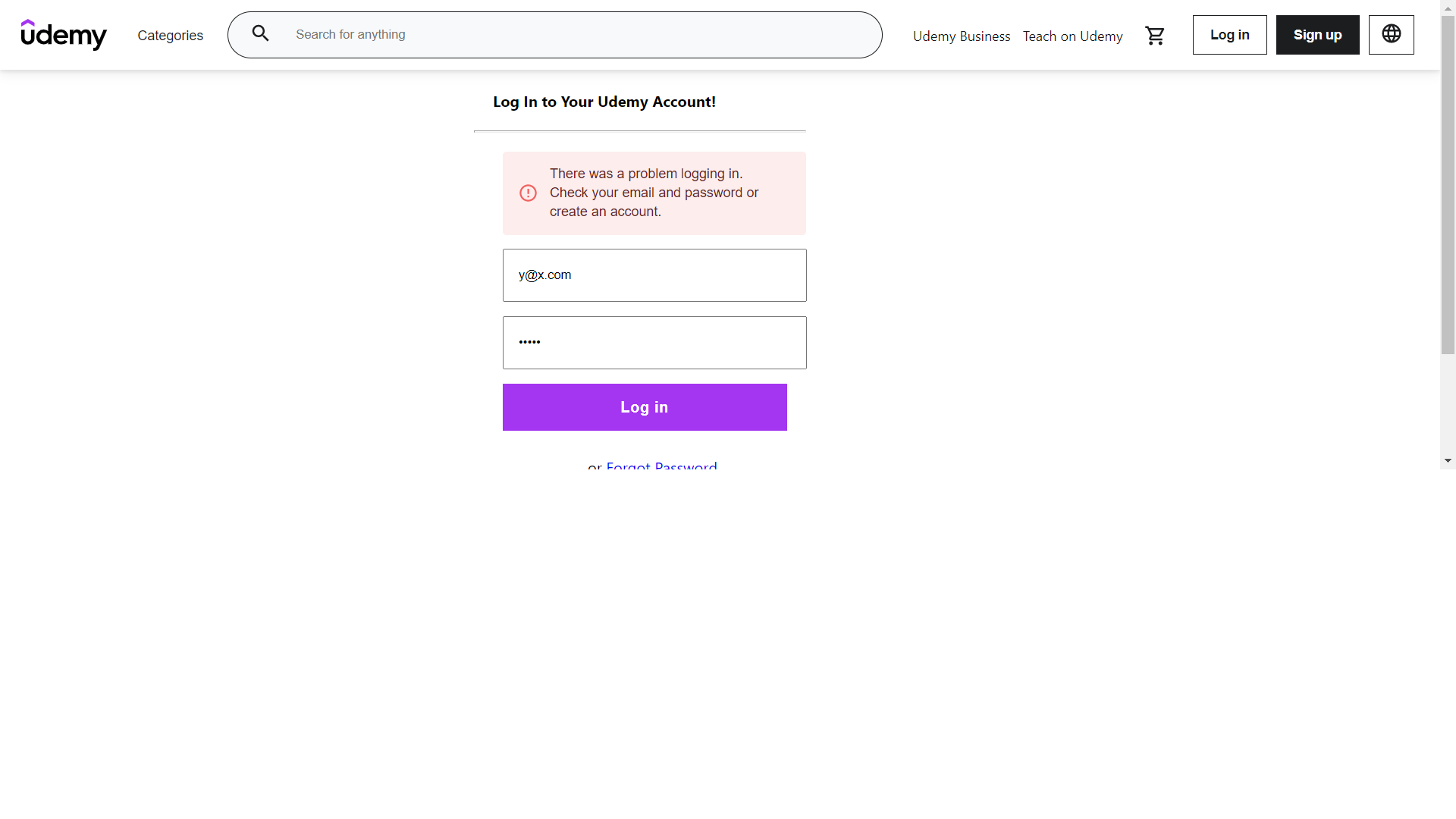This screenshot has height=819, width=1456.
Task: Select Teach on Udemy
Action: 1072,36
